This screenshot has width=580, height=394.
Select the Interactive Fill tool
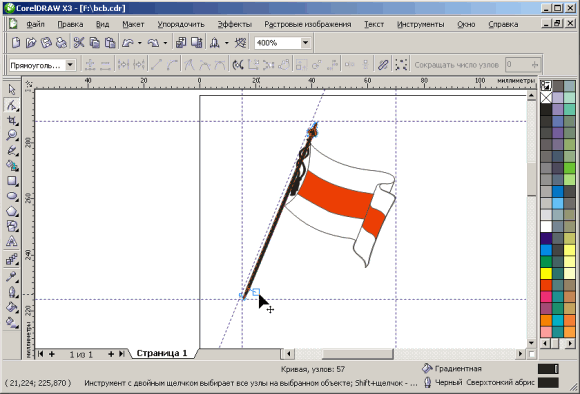(12, 322)
